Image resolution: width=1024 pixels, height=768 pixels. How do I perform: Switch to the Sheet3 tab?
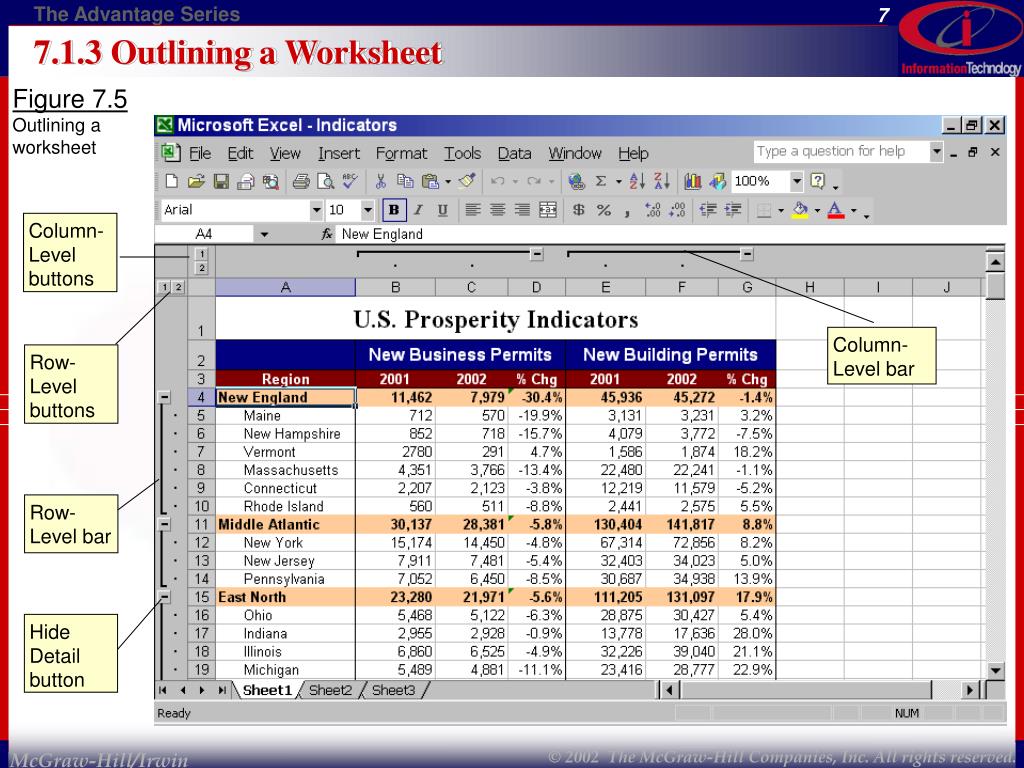click(x=393, y=690)
